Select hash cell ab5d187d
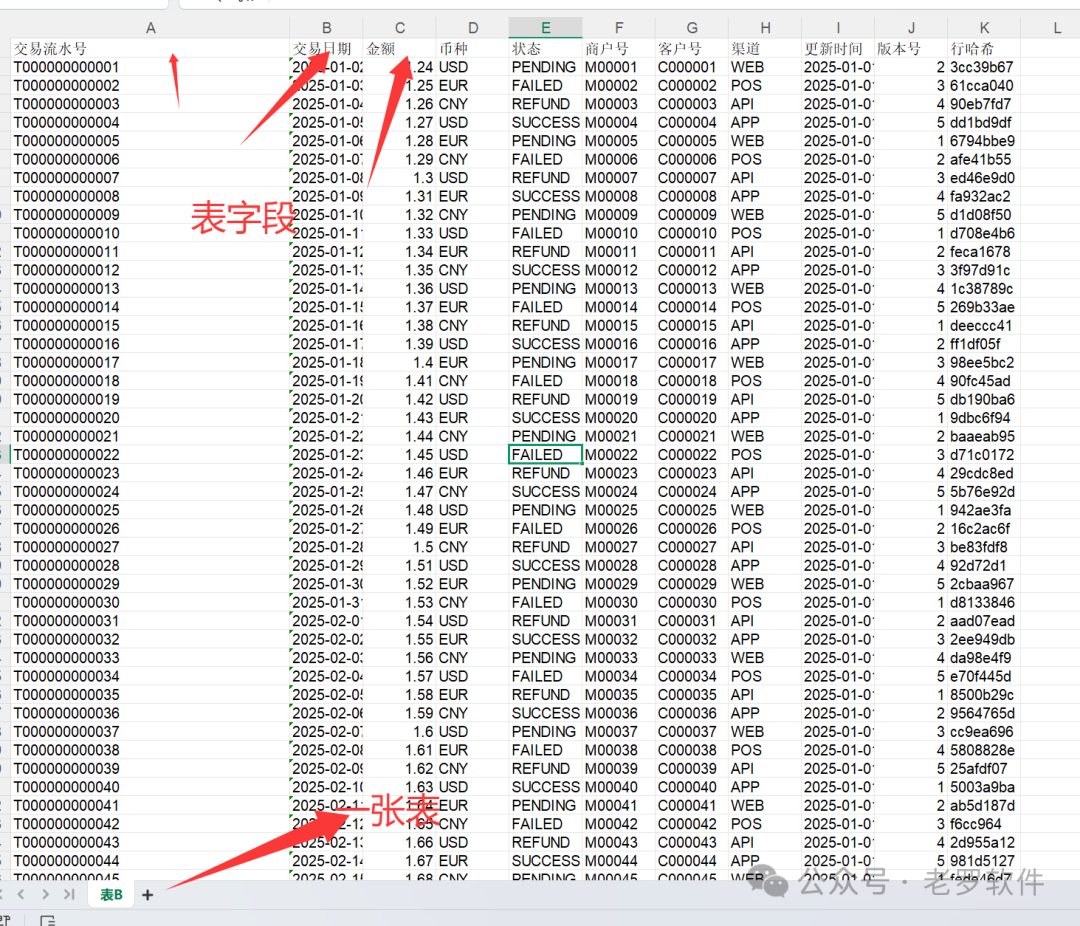1080x926 pixels. coord(984,805)
